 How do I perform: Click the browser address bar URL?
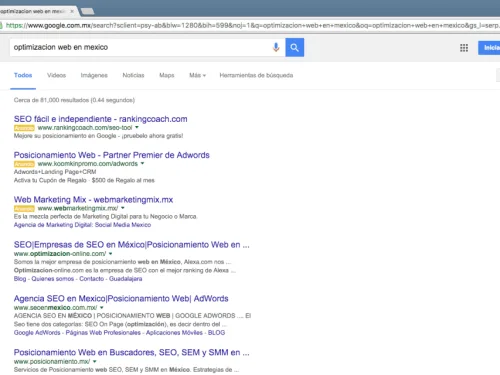click(252, 25)
